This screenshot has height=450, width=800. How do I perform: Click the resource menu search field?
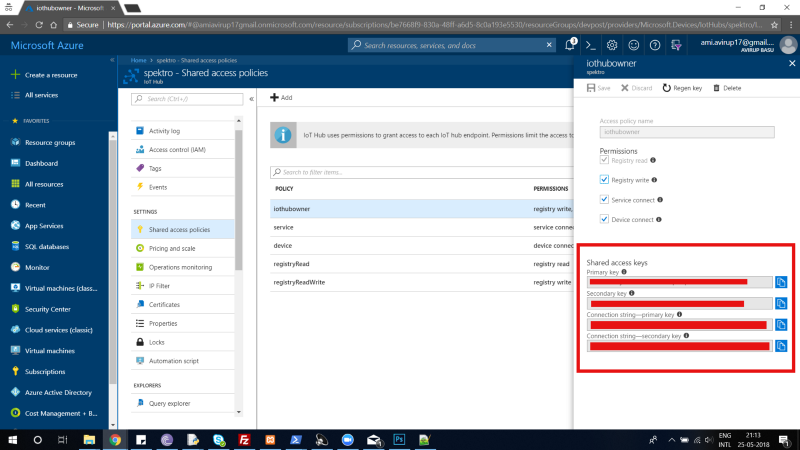187,99
